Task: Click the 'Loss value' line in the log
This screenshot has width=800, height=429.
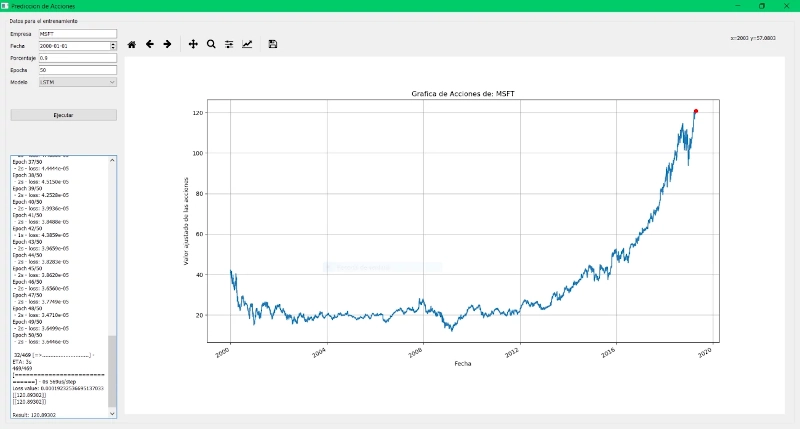Action: [58, 388]
